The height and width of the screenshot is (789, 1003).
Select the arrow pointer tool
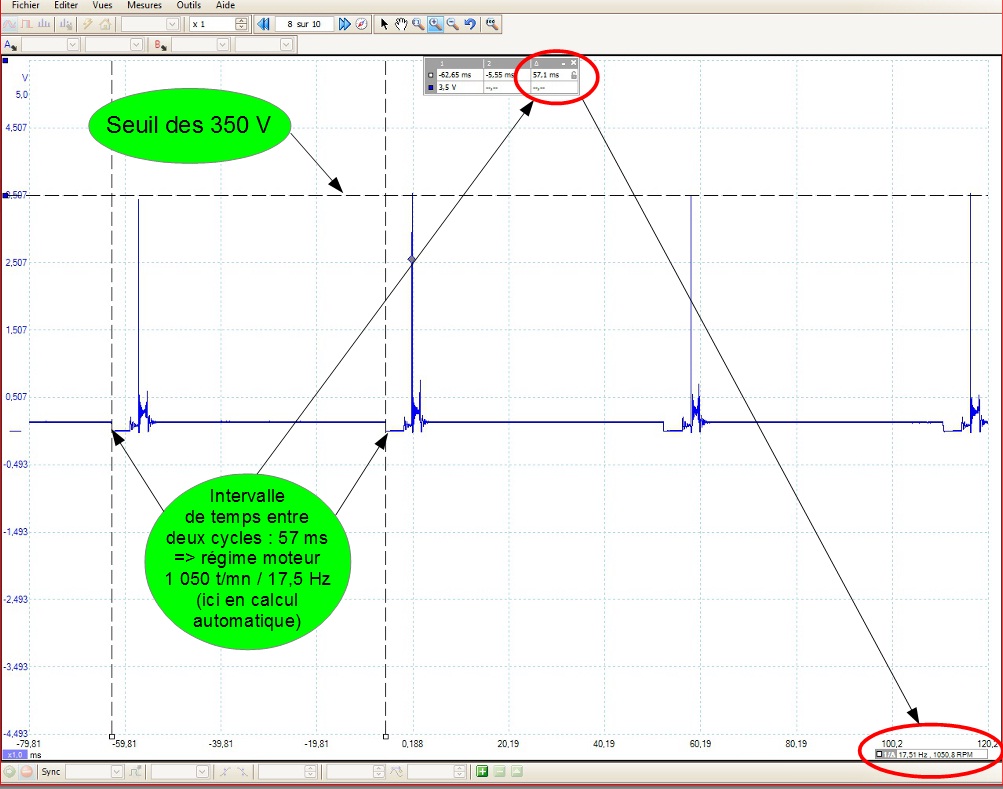pos(384,24)
